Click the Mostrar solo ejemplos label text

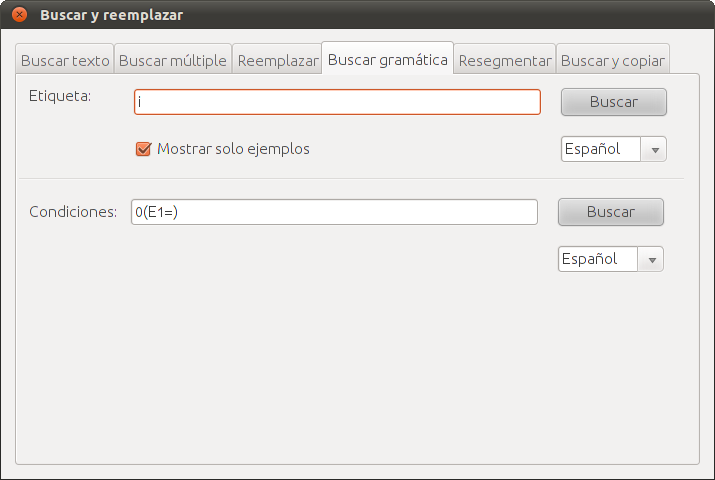[x=233, y=149]
